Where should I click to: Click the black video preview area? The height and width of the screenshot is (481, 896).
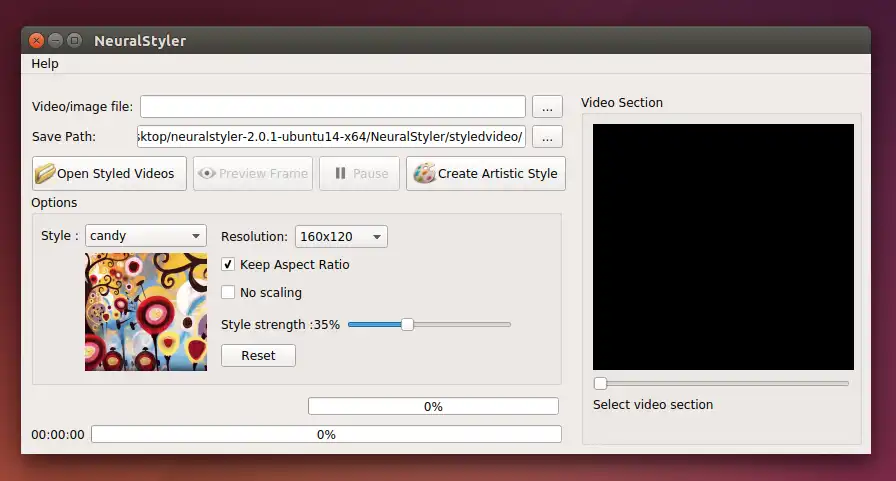tap(723, 247)
